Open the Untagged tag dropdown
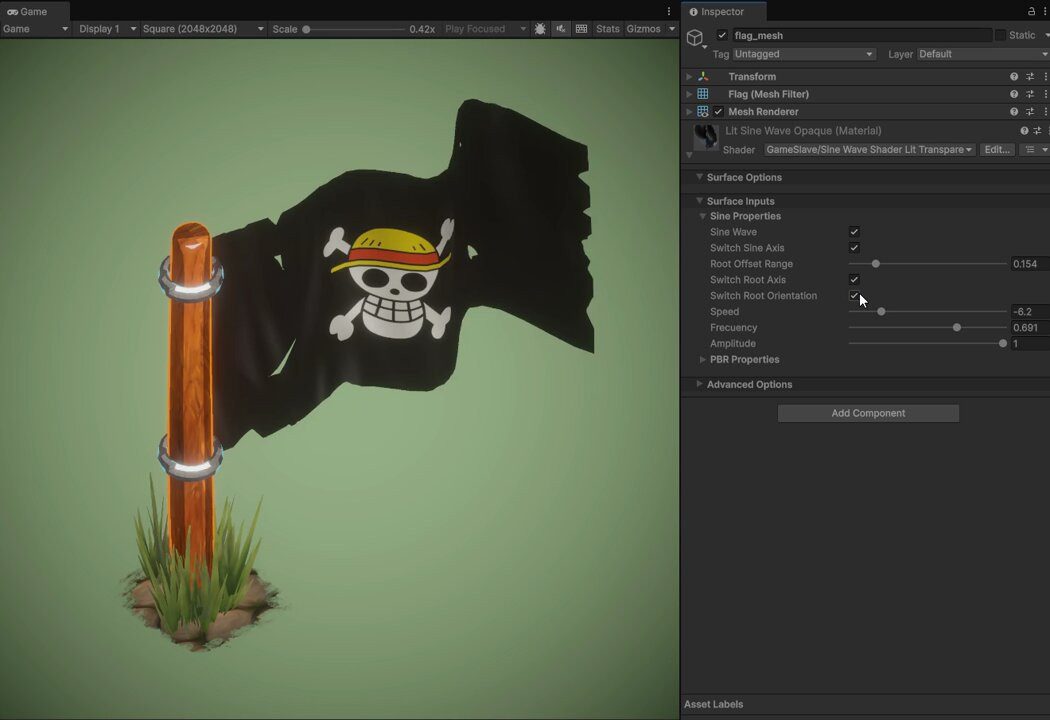Image resolution: width=1050 pixels, height=720 pixels. 804,54
